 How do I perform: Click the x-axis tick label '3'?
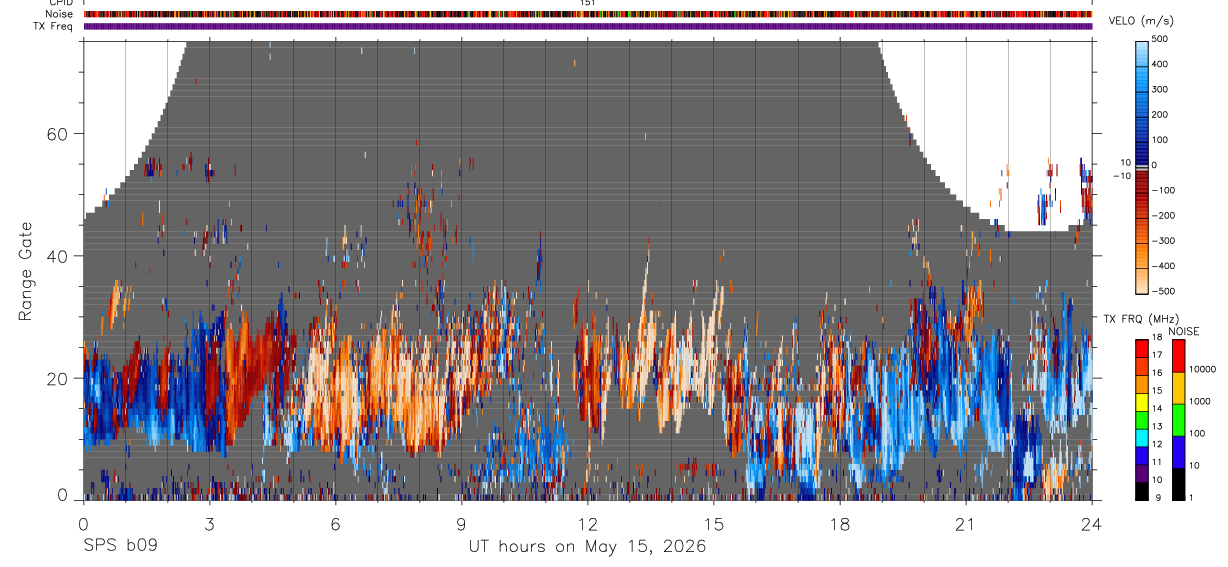[209, 524]
